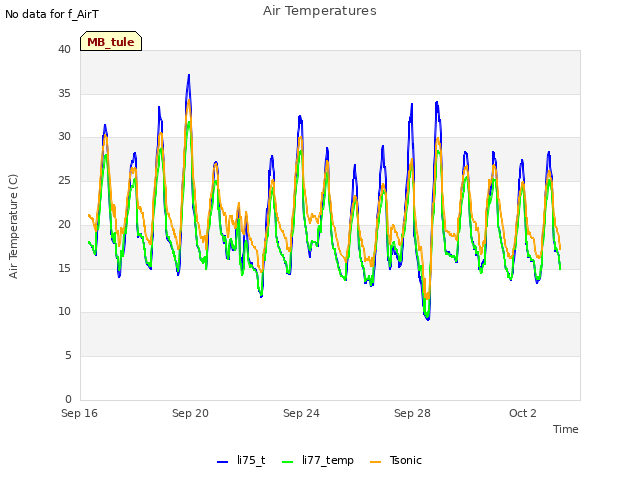Click the 30 y-axis tick label
640x480 pixels.
[64, 137]
